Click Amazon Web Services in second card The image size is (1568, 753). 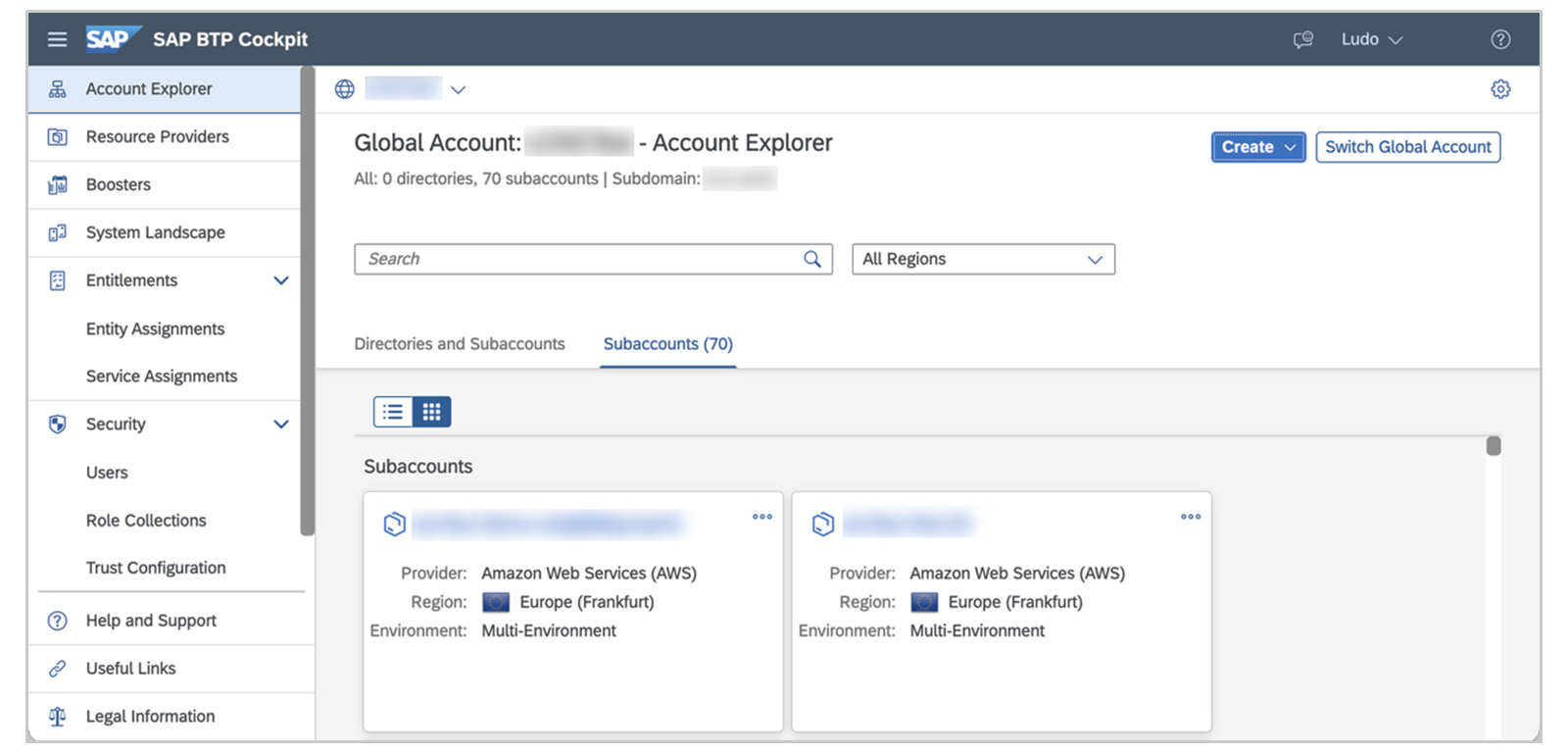coord(1017,574)
